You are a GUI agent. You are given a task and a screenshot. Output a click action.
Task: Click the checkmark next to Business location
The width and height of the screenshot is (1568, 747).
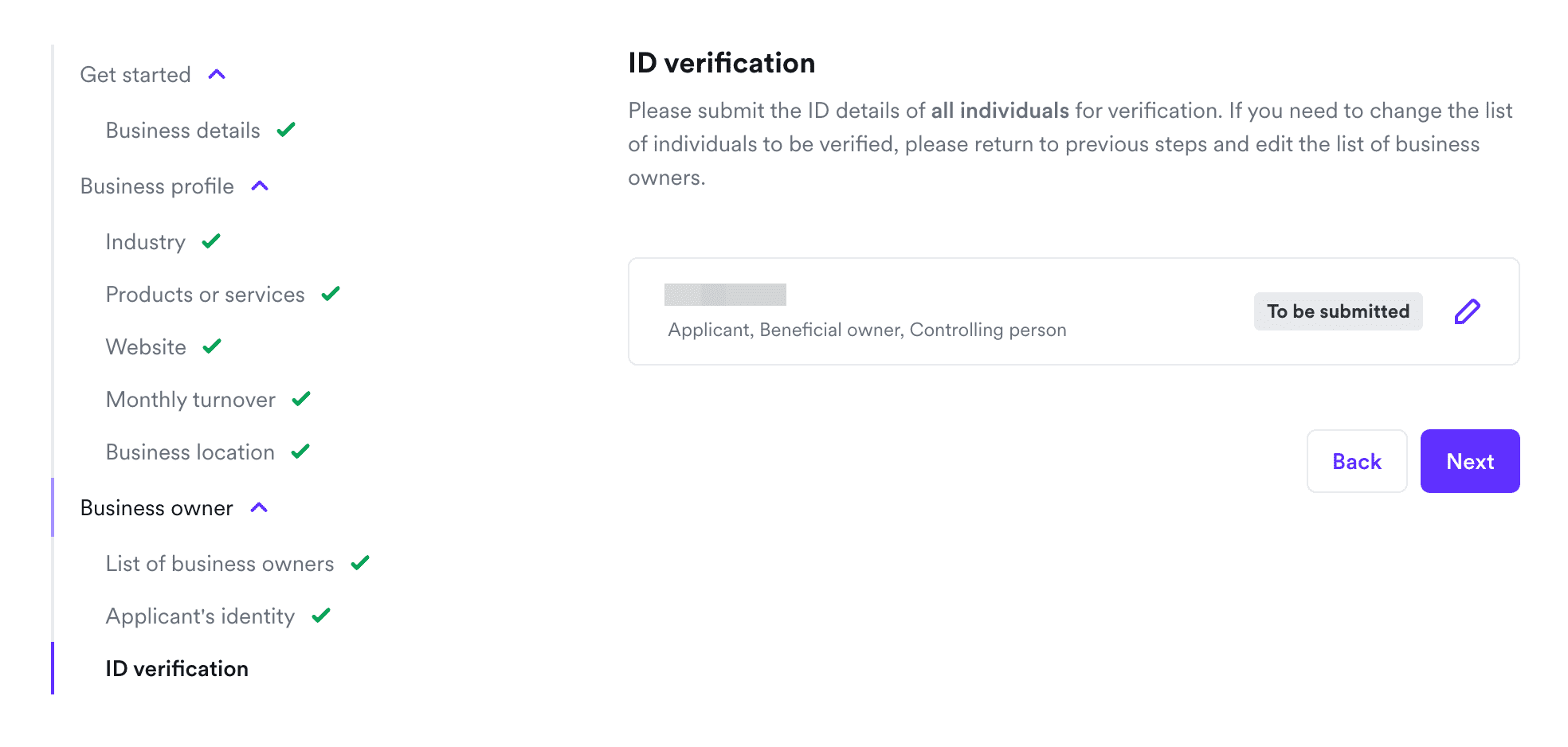coord(300,452)
